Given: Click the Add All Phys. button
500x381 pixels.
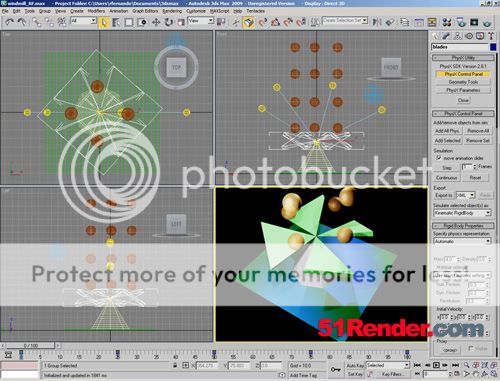Looking at the screenshot, I should pos(447,131).
